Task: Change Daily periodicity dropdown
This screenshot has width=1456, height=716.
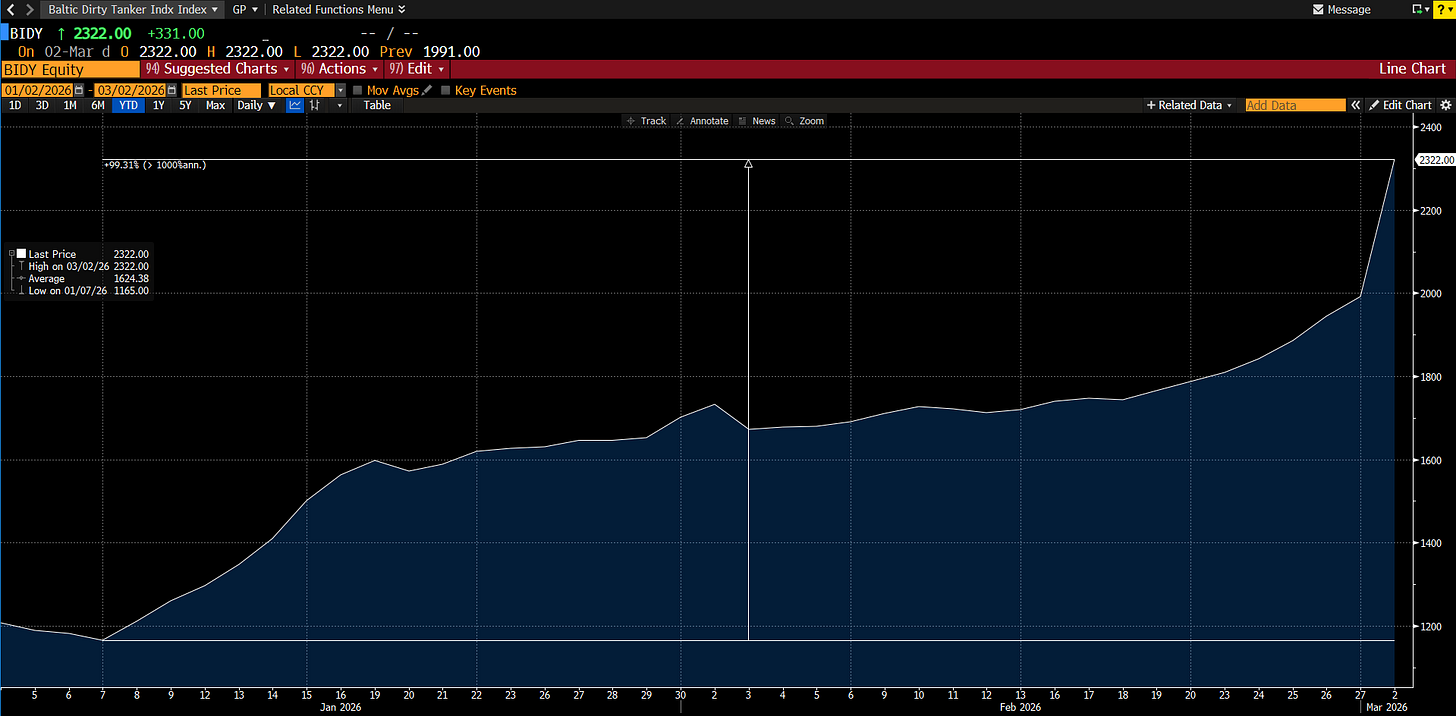Action: [256, 105]
